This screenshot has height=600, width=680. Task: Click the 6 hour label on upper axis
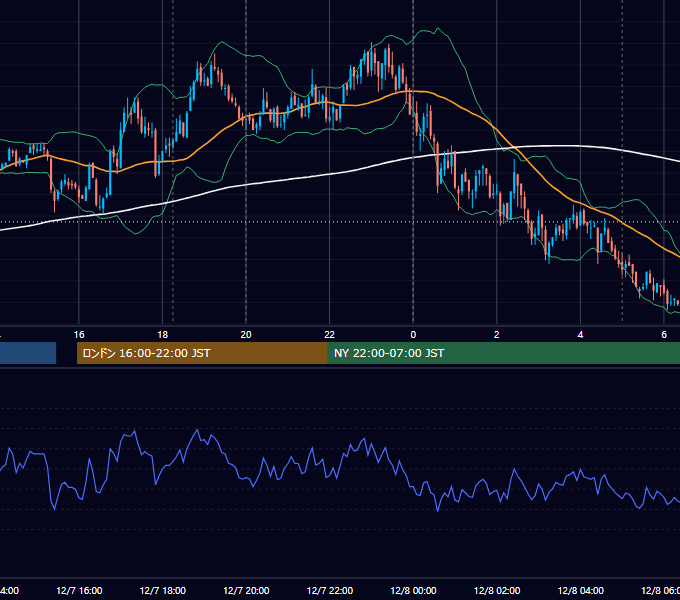664,335
